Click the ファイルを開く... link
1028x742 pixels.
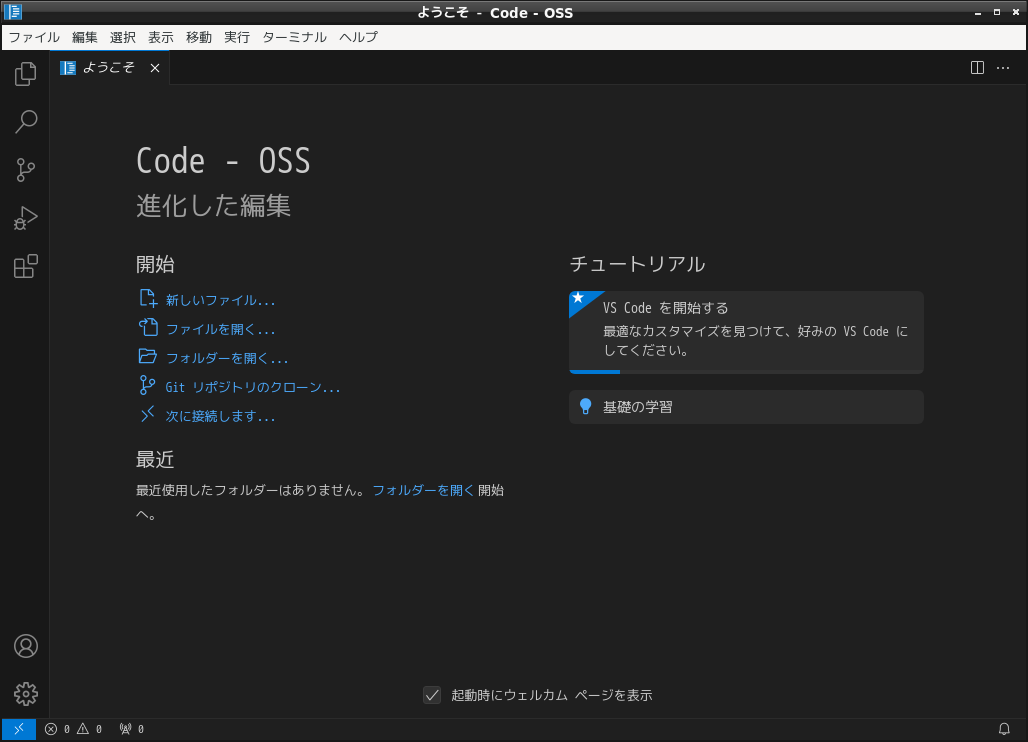[x=207, y=328]
